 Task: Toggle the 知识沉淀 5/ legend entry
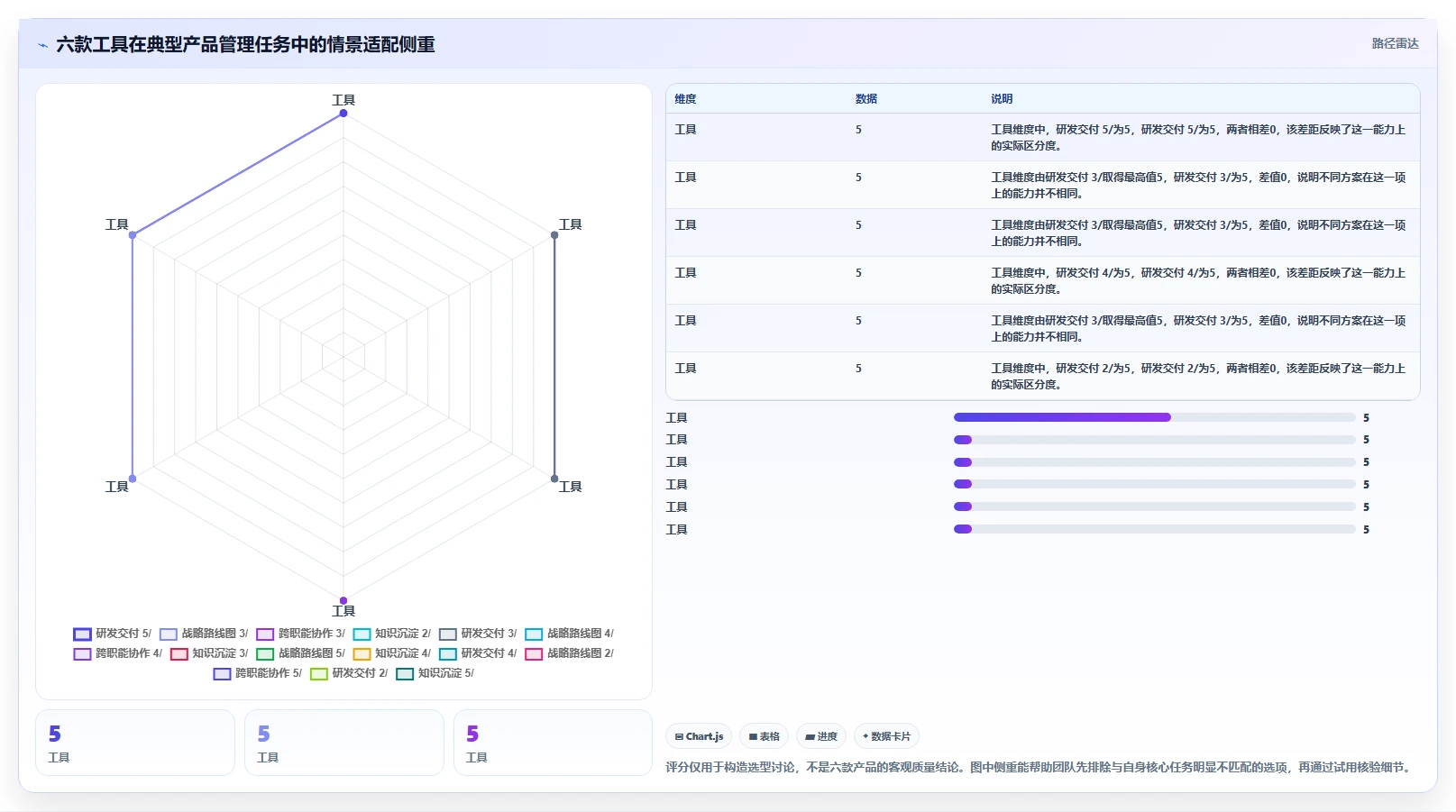tap(435, 673)
